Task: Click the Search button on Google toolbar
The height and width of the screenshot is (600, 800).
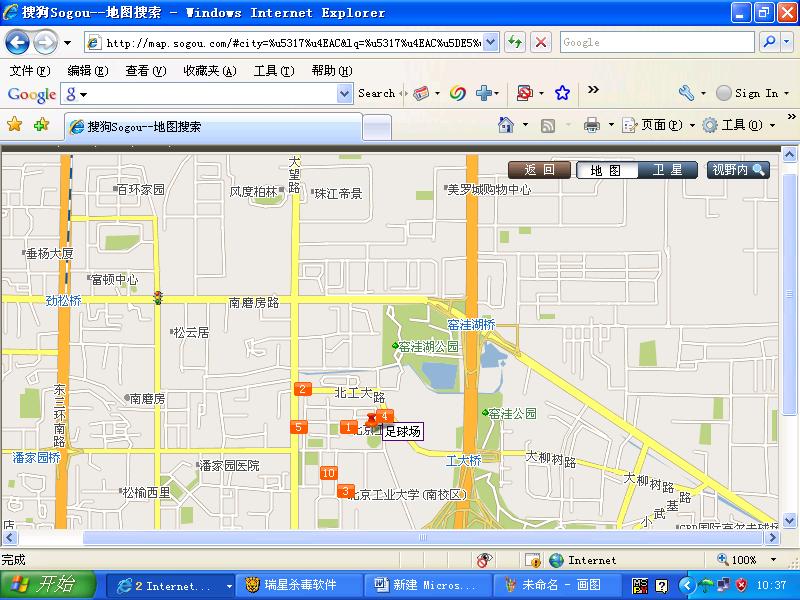Action: [x=377, y=93]
